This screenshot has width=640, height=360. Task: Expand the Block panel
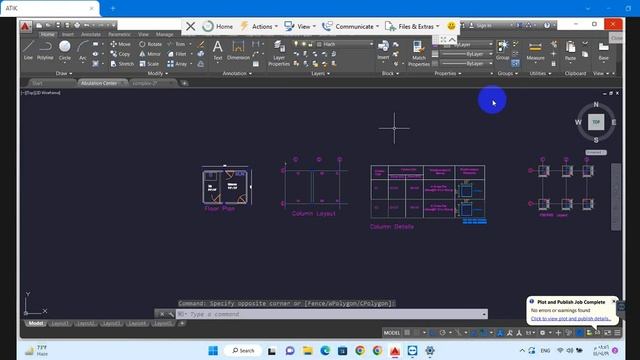click(390, 73)
